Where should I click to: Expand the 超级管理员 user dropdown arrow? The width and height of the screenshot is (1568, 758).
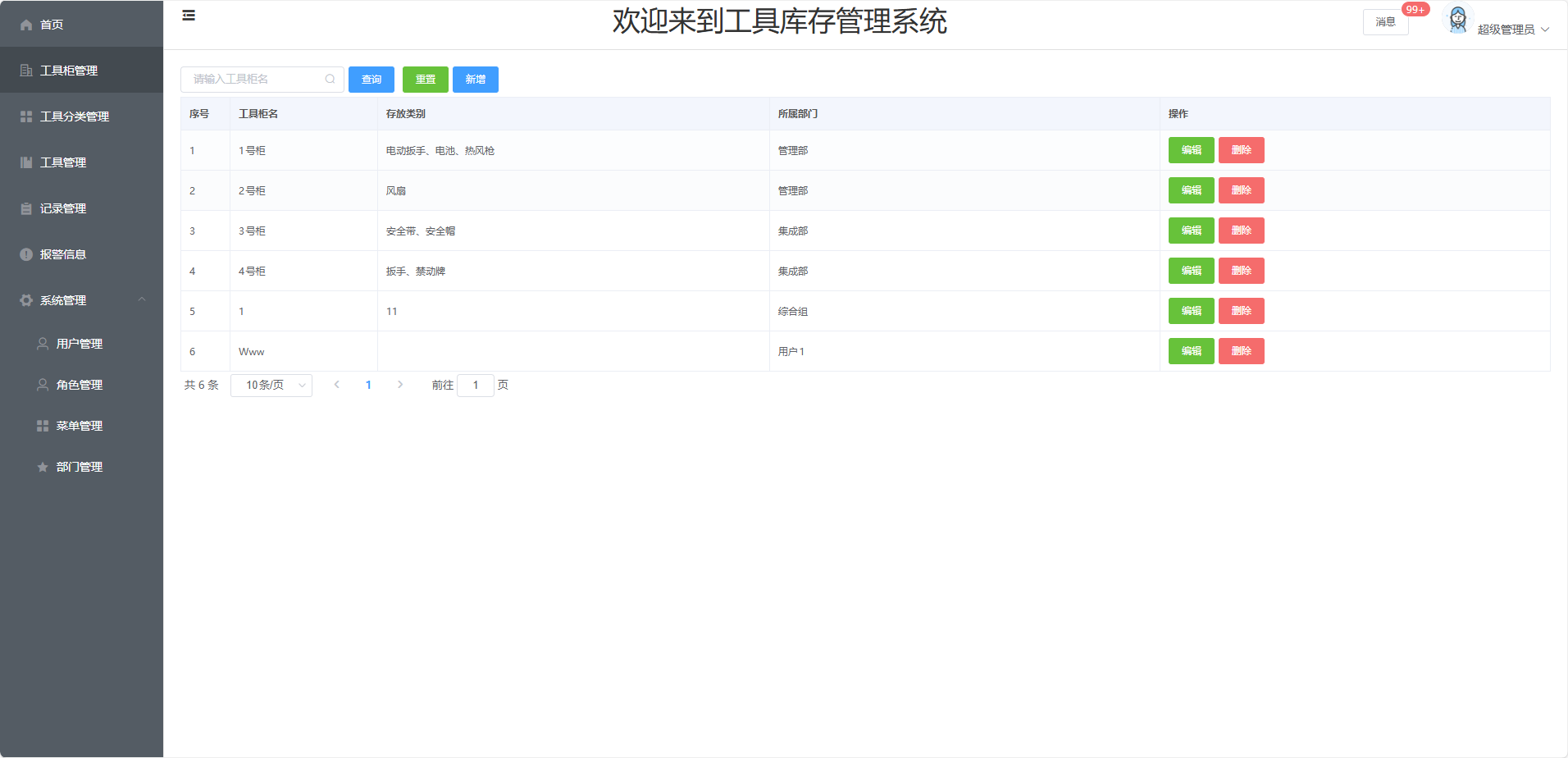click(x=1545, y=30)
